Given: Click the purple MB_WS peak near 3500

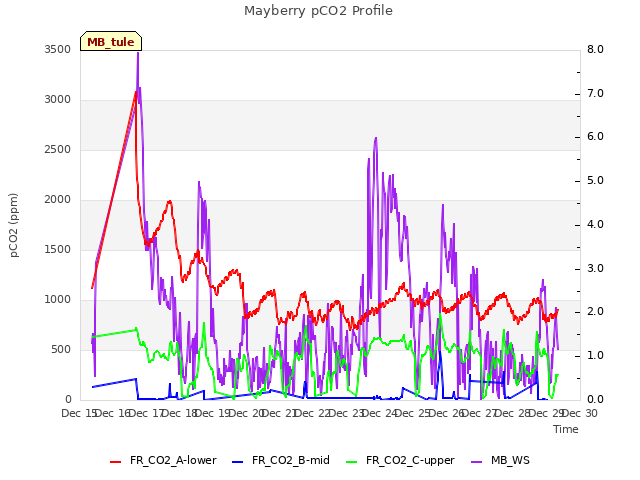Looking at the screenshot, I should (138, 53).
